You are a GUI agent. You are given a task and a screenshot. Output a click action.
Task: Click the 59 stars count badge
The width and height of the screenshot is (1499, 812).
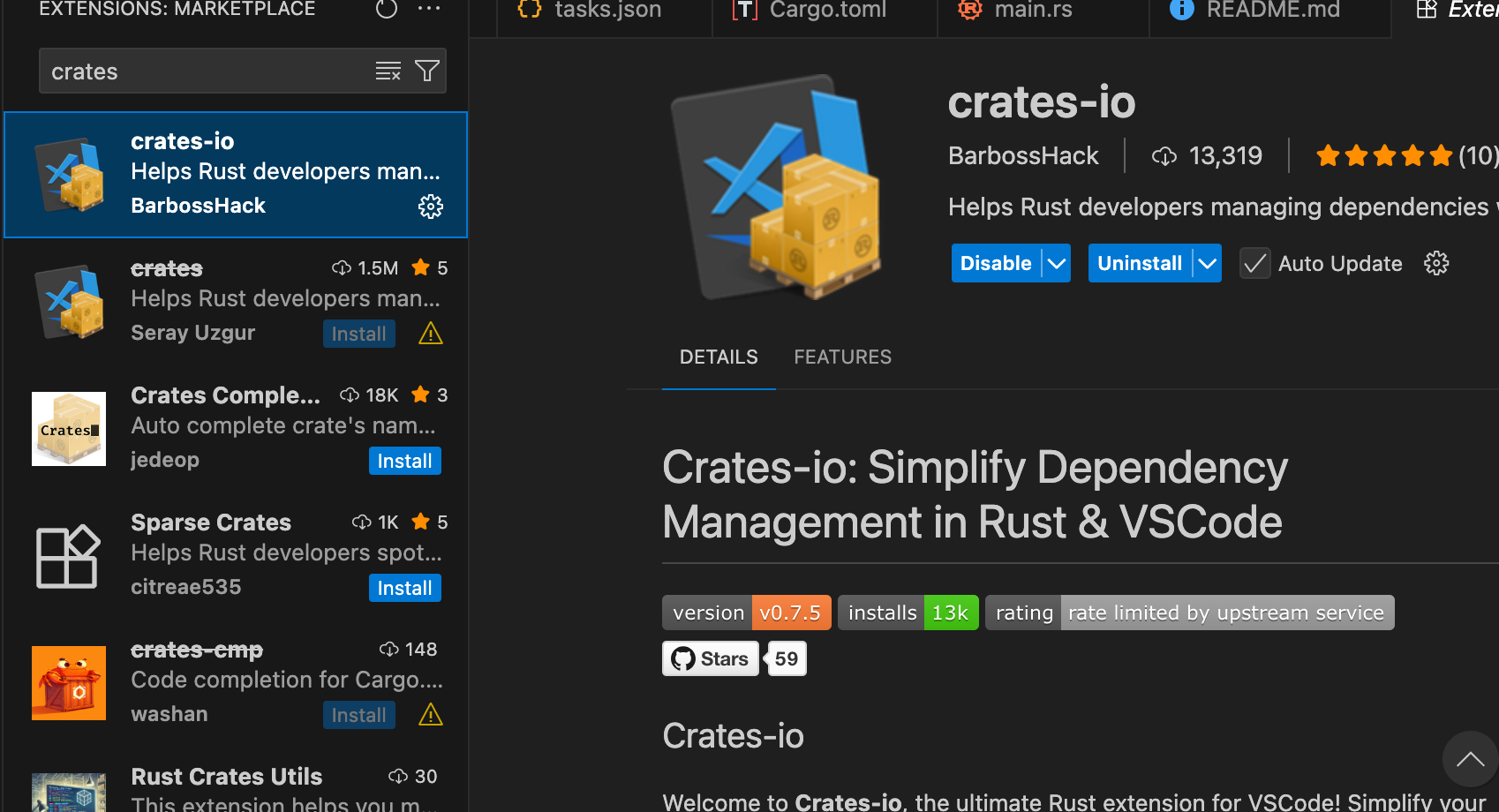pos(787,658)
